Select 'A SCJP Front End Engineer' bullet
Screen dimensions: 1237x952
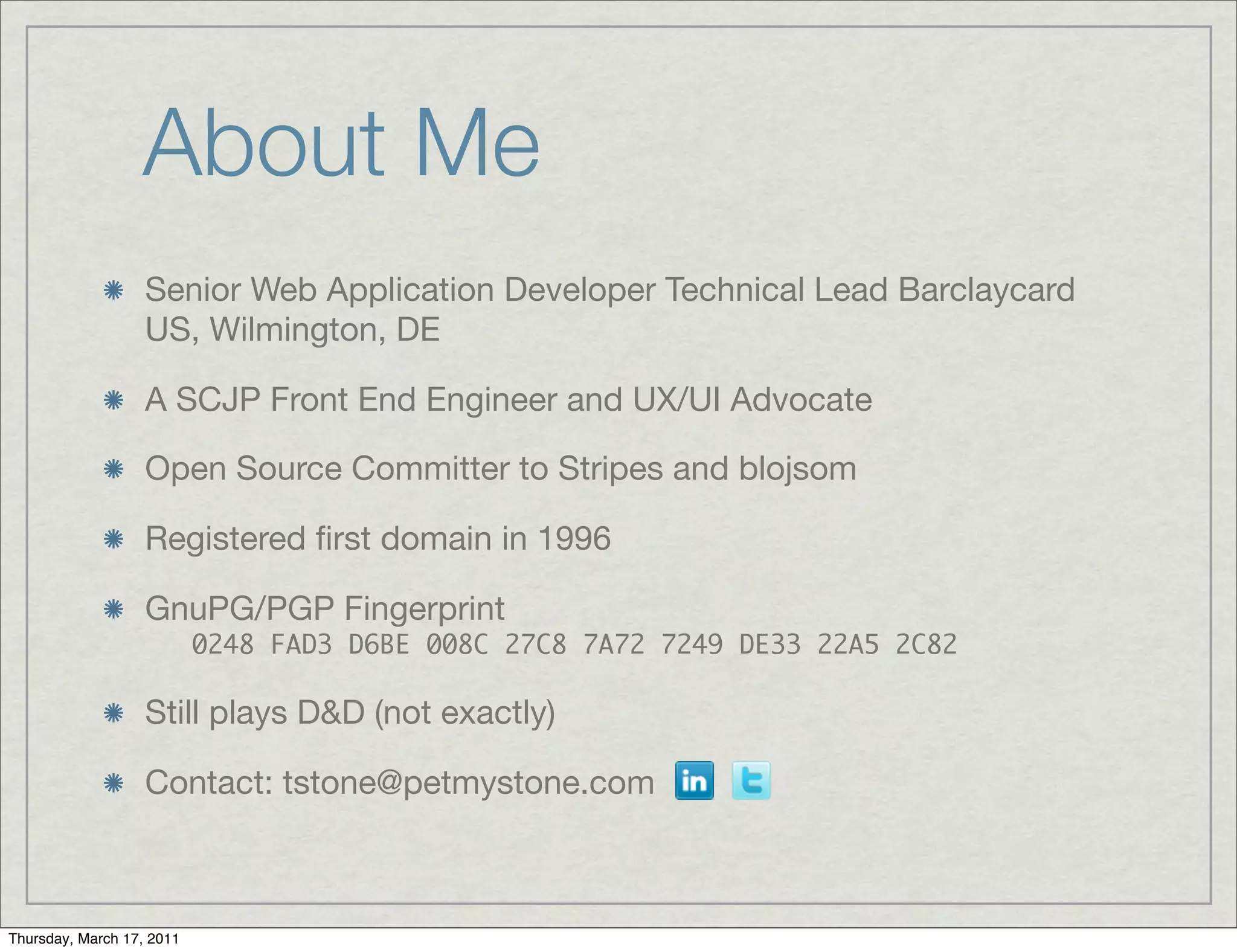tap(509, 400)
